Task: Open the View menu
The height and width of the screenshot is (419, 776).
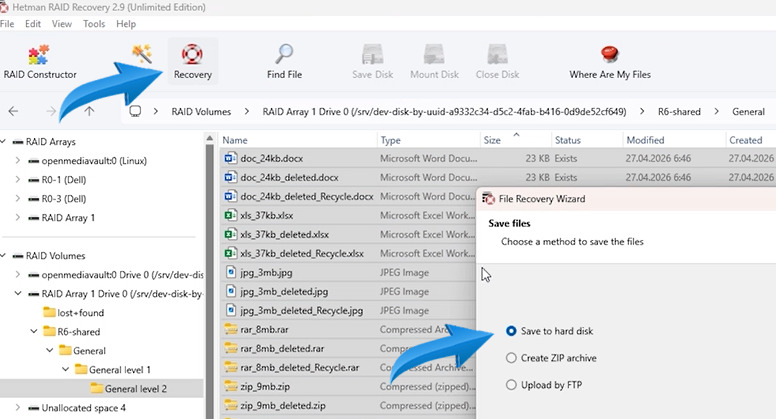Action: pyautogui.click(x=62, y=24)
